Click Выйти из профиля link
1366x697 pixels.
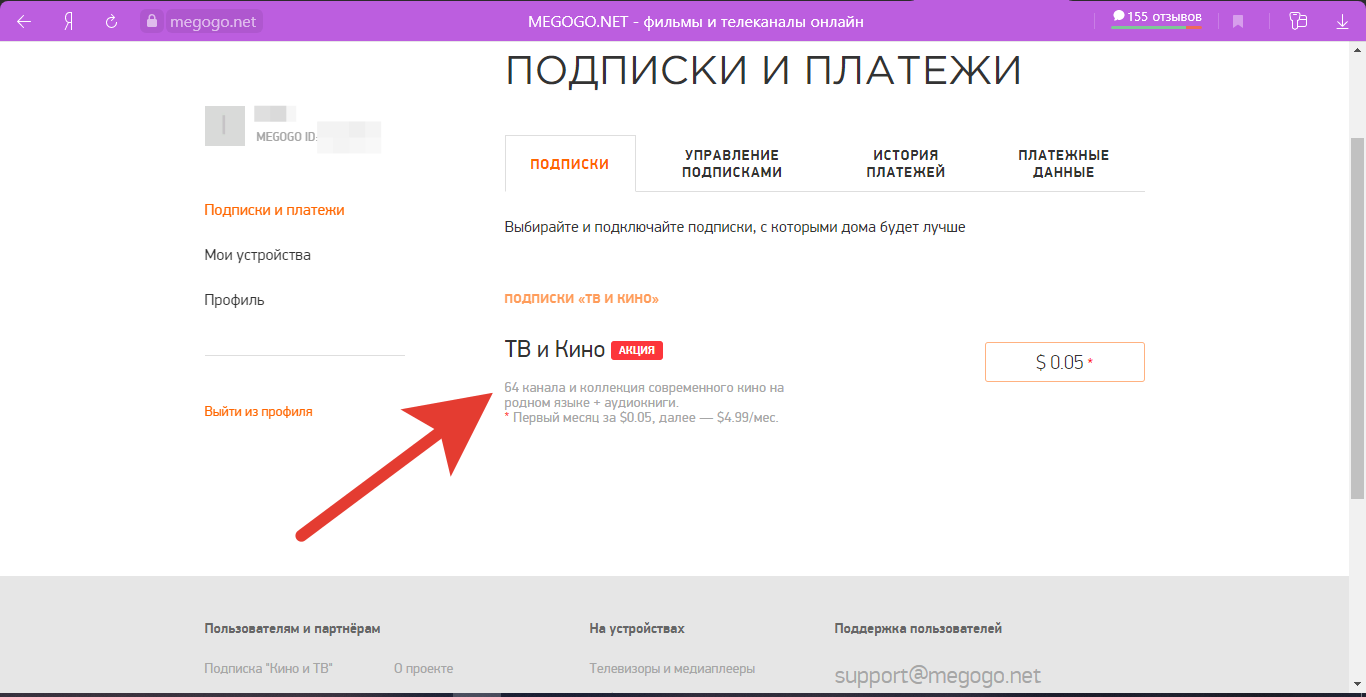pos(258,411)
